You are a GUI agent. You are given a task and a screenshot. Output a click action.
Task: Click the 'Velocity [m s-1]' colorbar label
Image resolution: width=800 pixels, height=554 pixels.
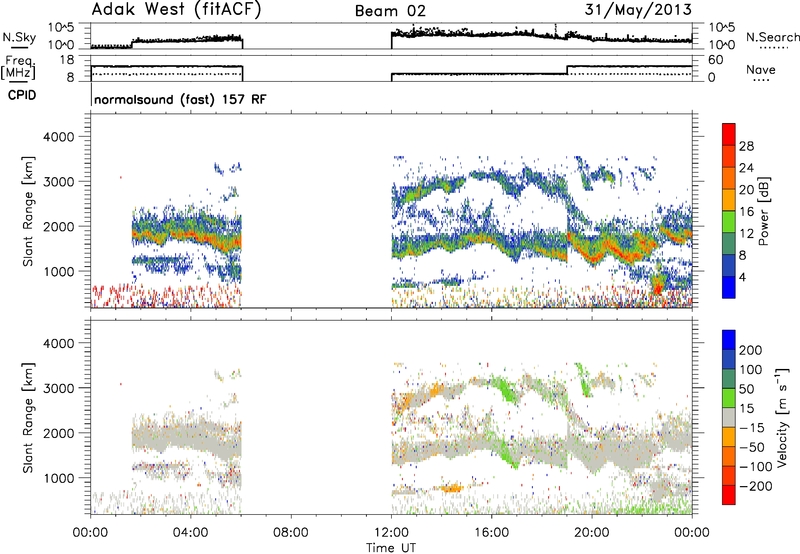(782, 417)
